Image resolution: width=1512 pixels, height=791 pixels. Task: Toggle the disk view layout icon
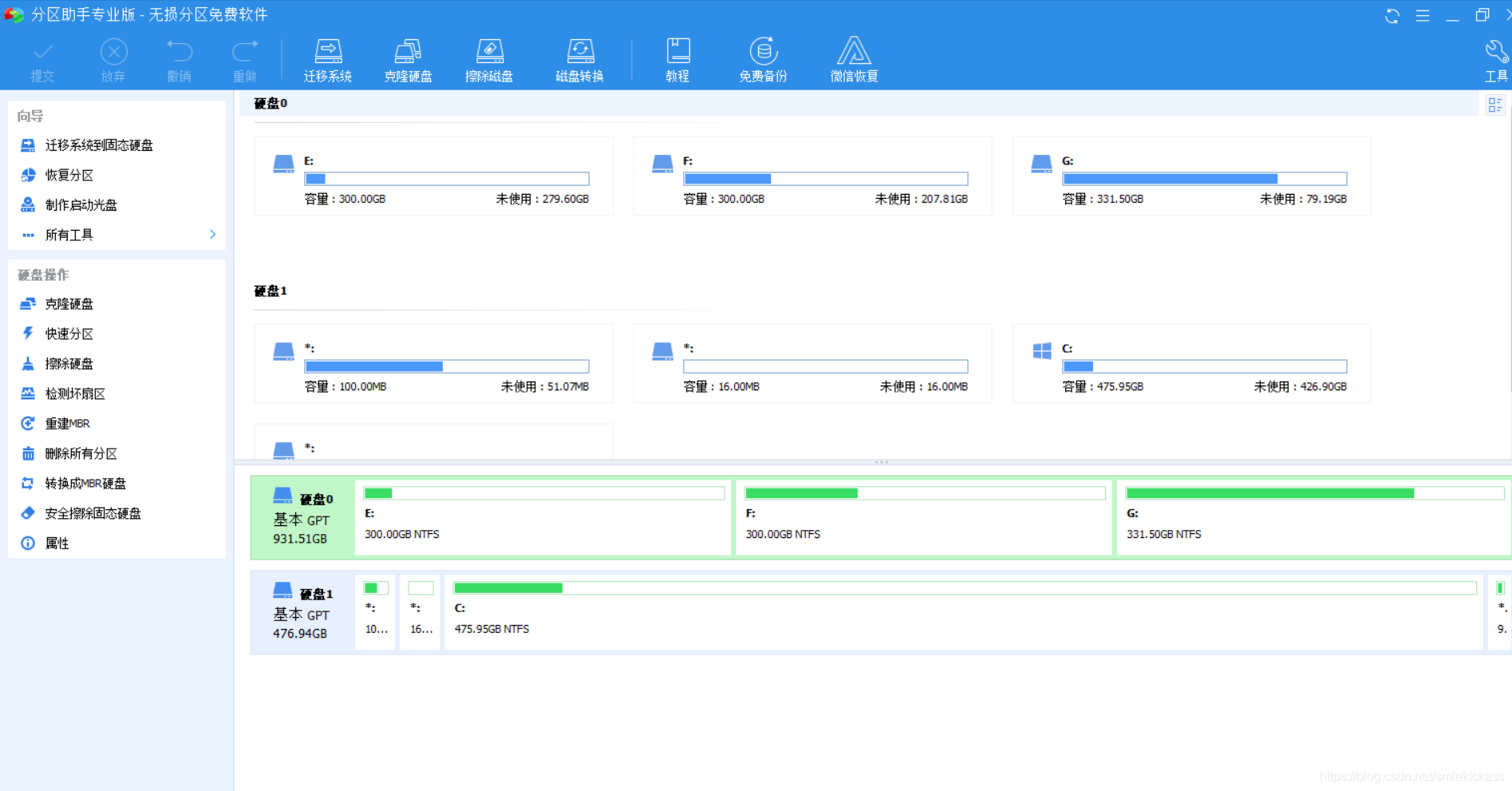point(1495,105)
